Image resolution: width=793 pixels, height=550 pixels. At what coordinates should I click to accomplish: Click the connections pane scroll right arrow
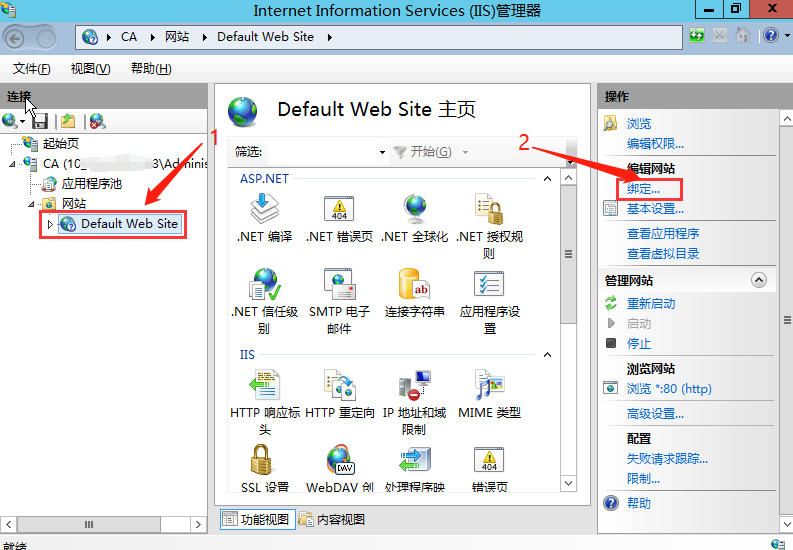198,524
